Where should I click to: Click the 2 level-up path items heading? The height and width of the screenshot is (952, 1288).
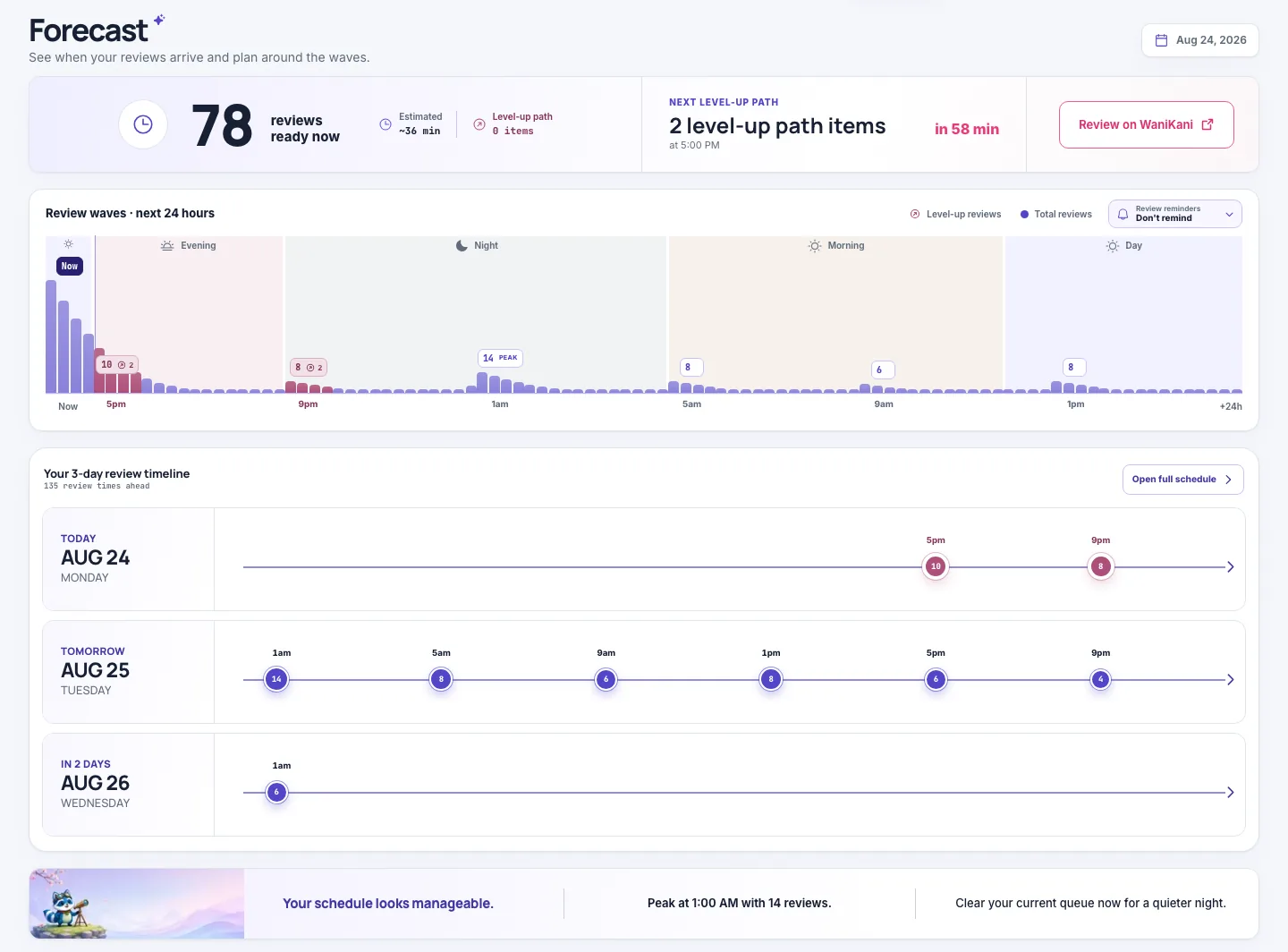click(x=777, y=126)
